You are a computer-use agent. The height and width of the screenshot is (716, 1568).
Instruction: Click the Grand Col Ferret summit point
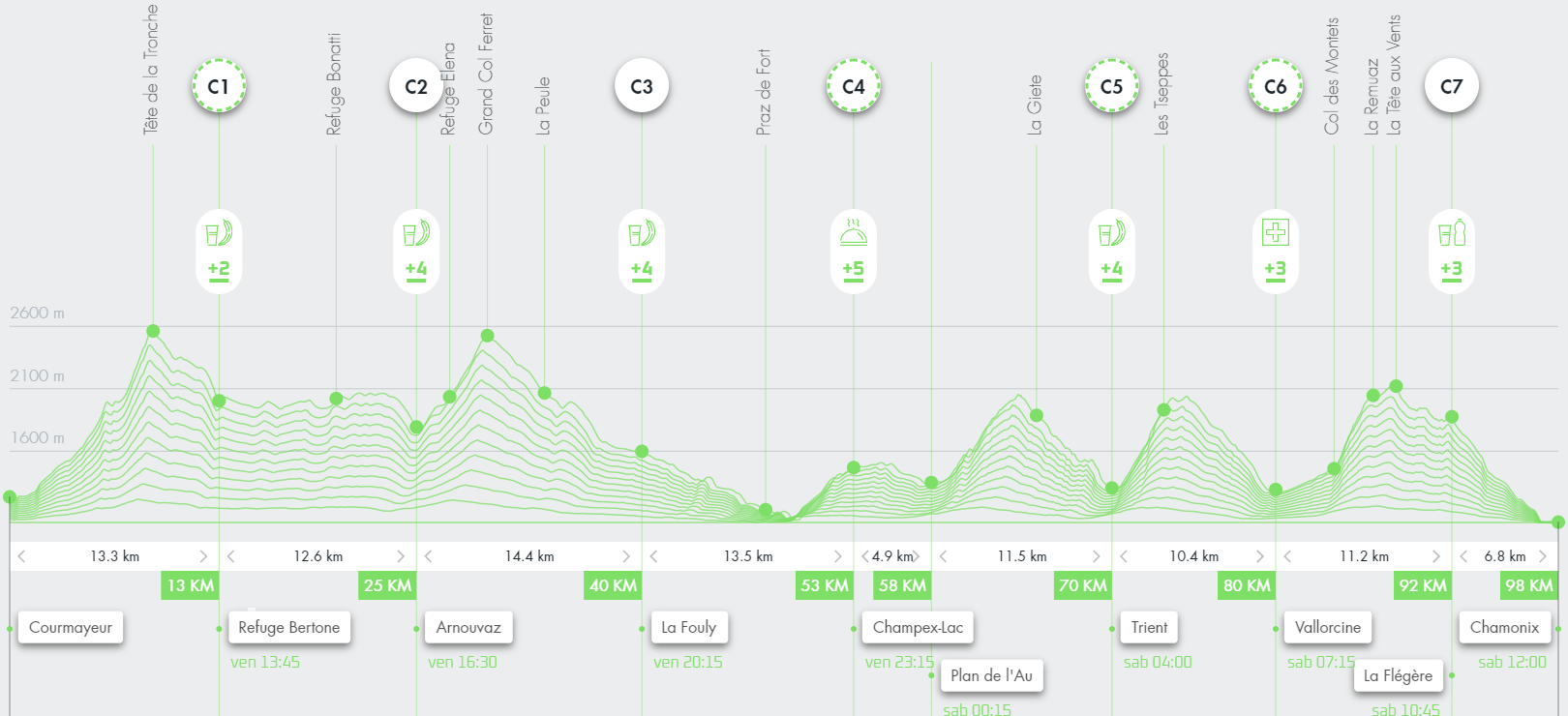pos(487,336)
